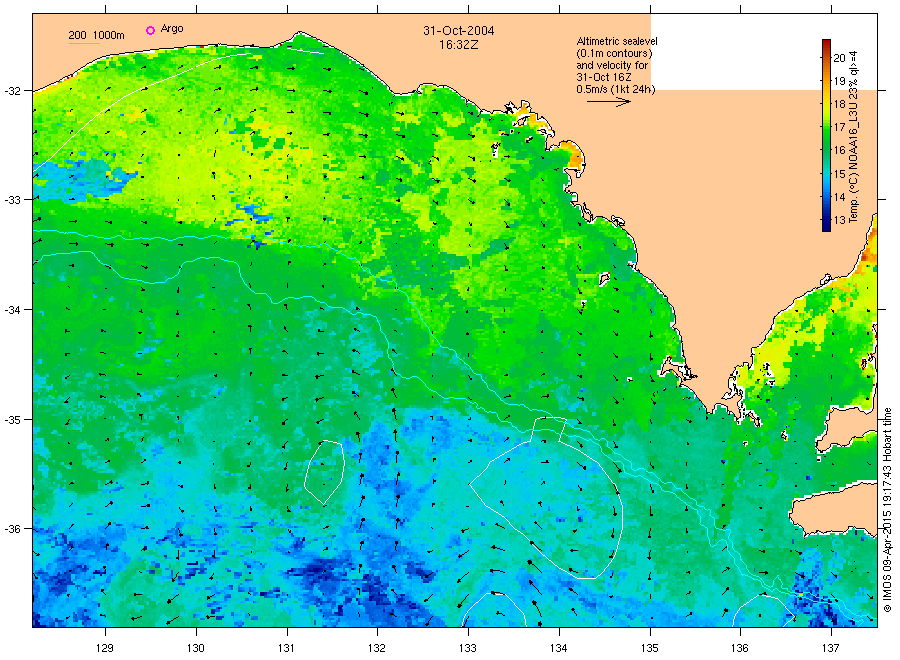
Task: Click the 131 longitude axis label
Action: tap(286, 648)
